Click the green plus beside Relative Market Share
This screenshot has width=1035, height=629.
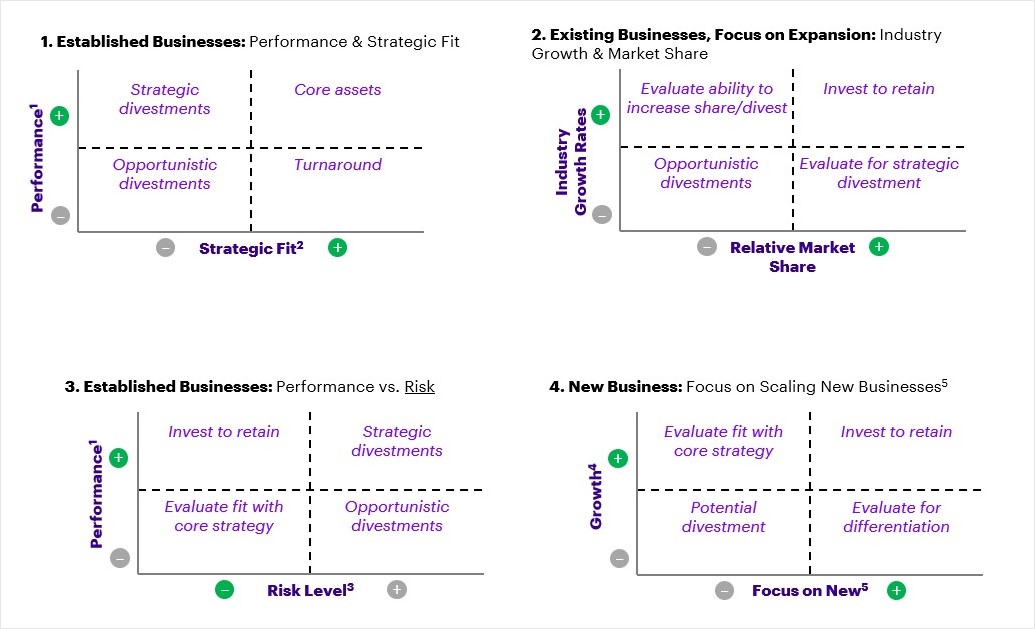(879, 247)
